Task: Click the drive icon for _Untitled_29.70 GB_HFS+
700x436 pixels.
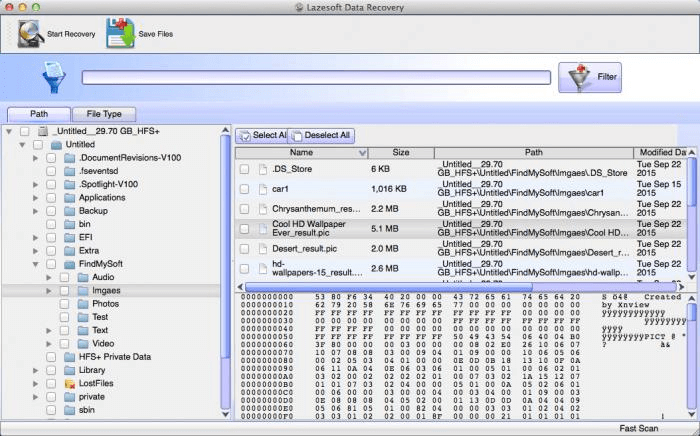Action: [x=42, y=131]
